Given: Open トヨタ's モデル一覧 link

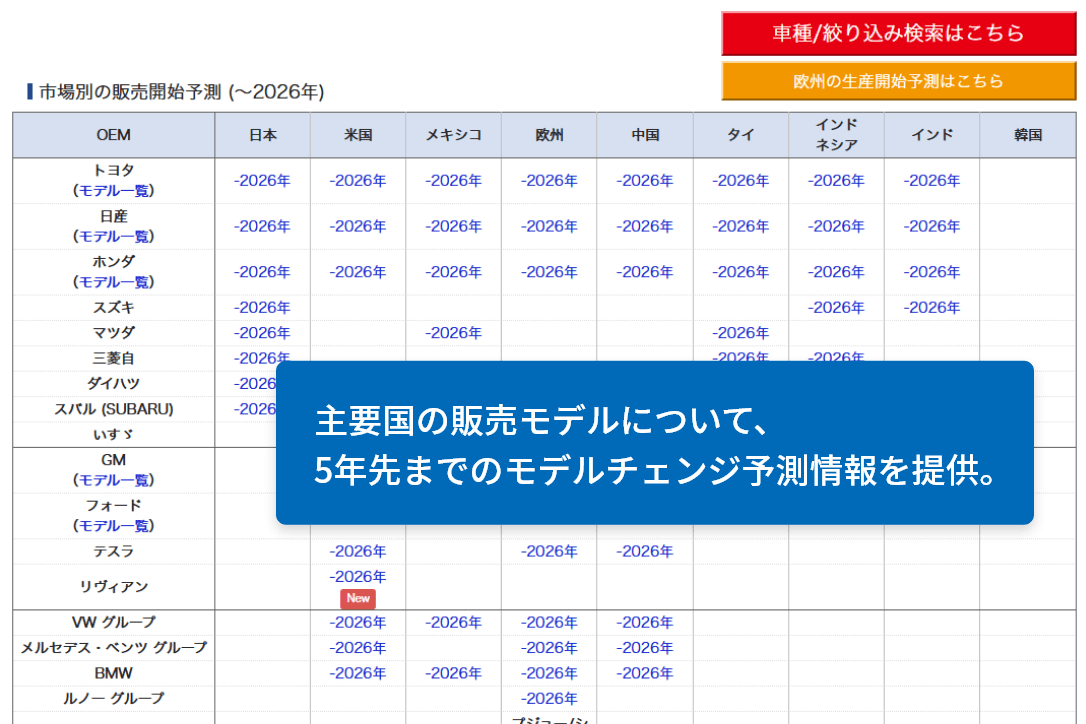Looking at the screenshot, I should coord(114,191).
